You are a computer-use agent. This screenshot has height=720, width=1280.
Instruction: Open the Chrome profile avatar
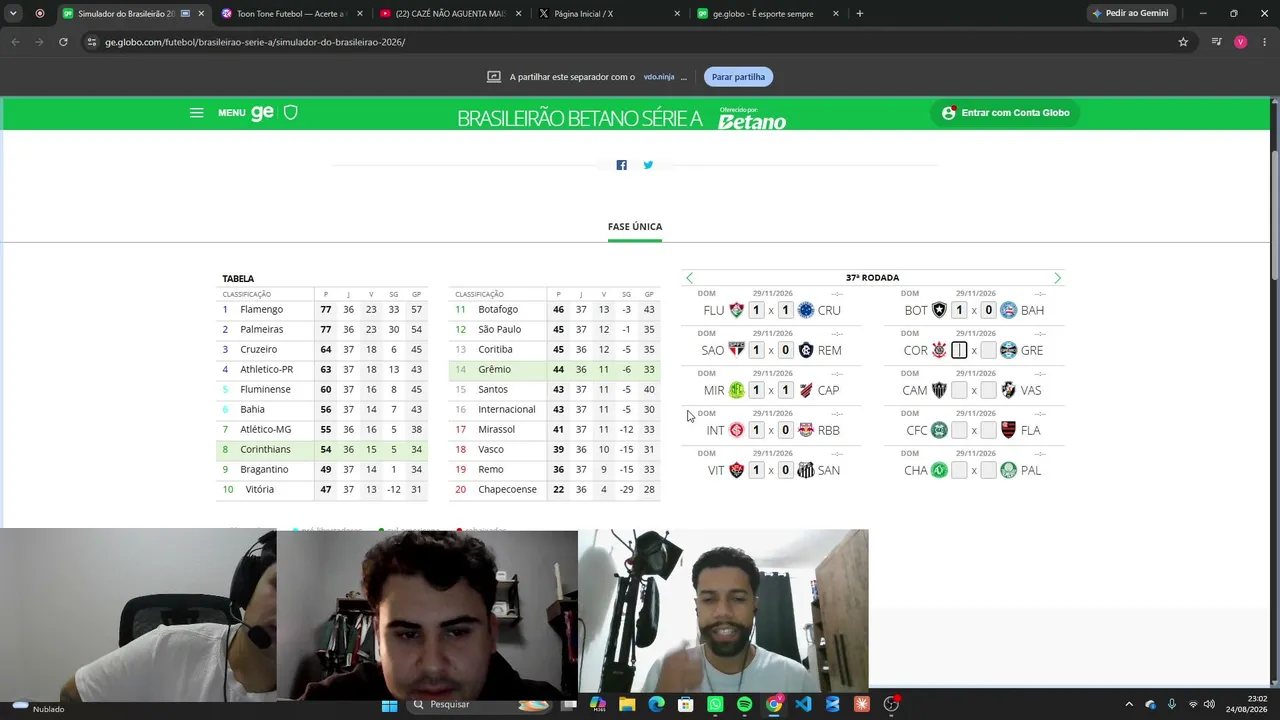pyautogui.click(x=1241, y=42)
